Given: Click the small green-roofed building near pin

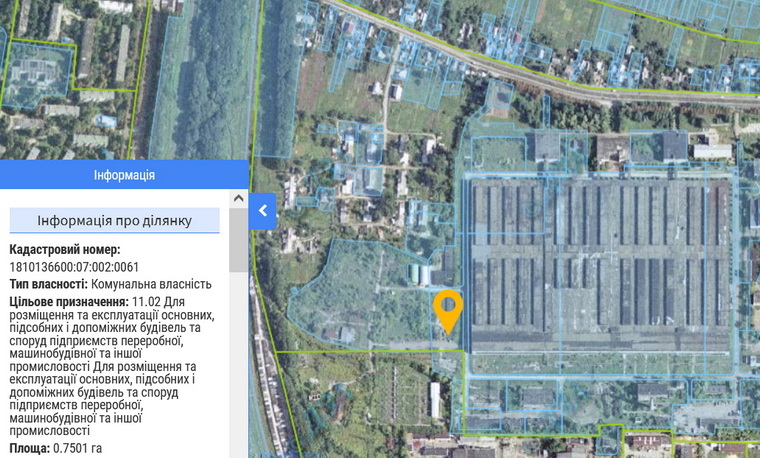Looking at the screenshot, I should tap(414, 273).
